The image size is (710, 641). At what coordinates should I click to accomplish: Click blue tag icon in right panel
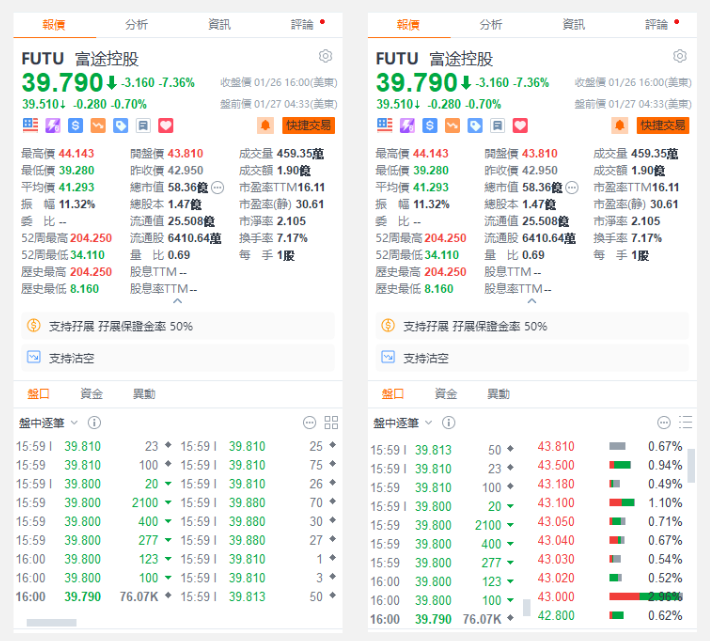tap(475, 125)
